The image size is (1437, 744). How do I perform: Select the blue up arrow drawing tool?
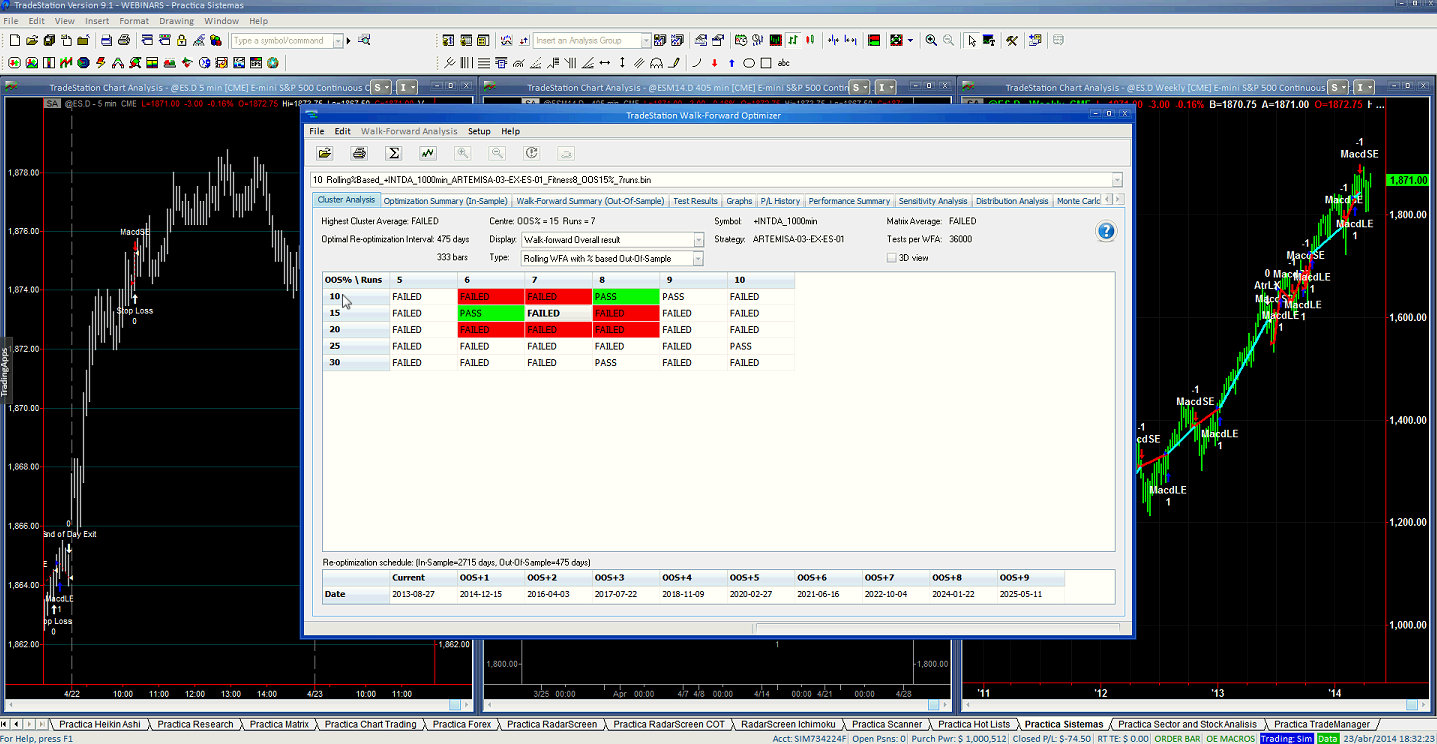coord(731,62)
